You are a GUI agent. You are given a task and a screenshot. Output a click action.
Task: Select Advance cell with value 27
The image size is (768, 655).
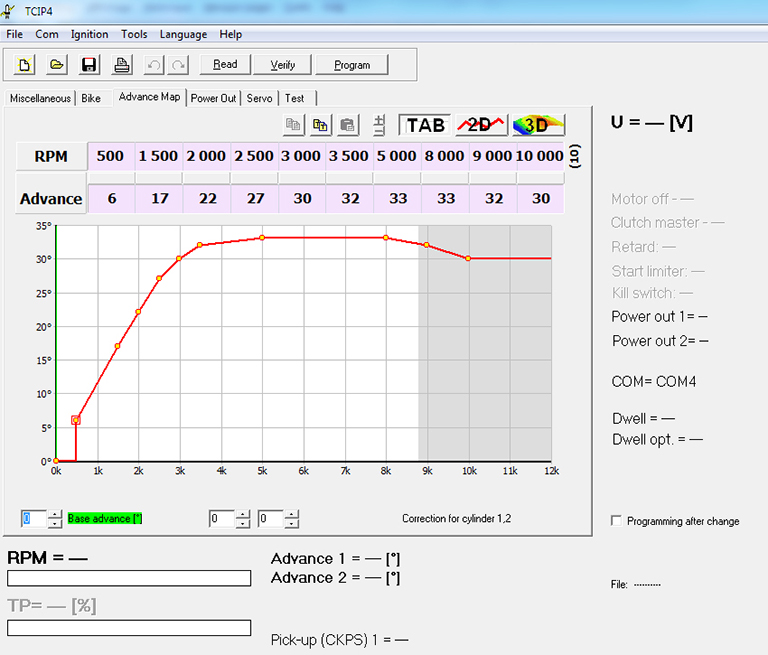point(255,199)
